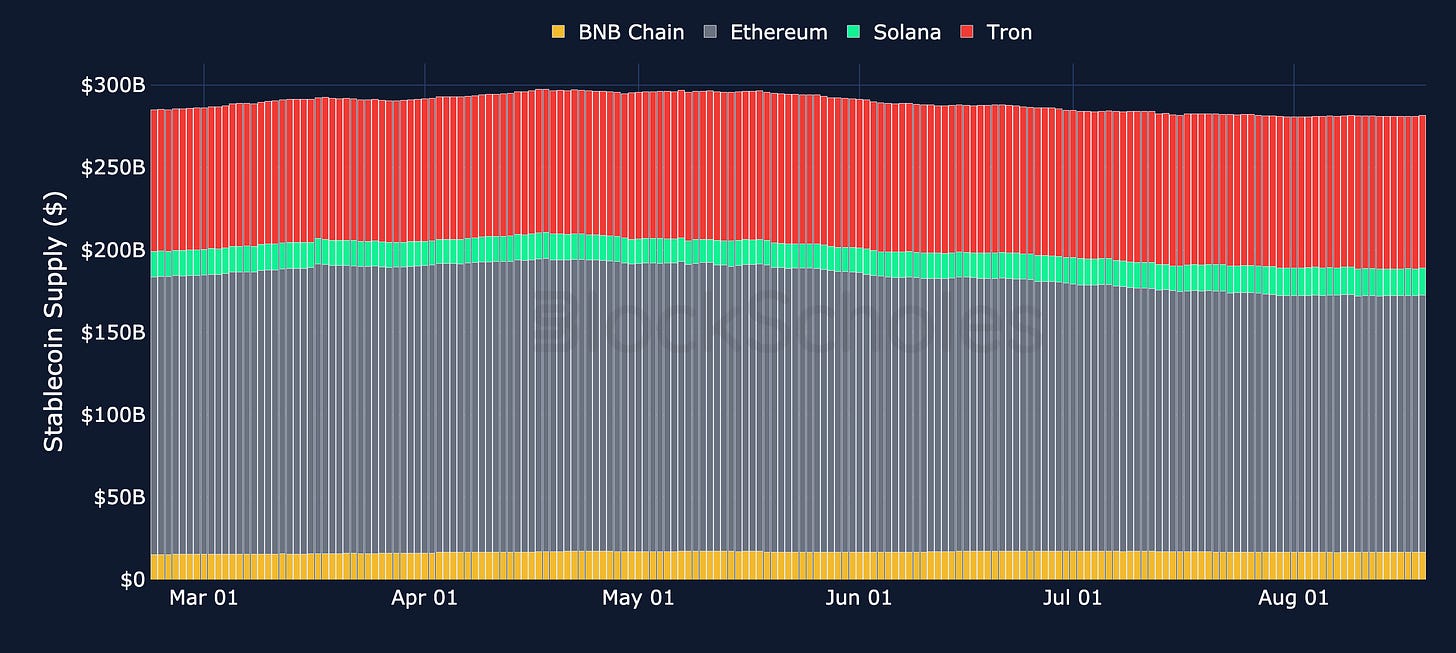
Task: Click the green Solana legend swatch
Action: tap(853, 32)
